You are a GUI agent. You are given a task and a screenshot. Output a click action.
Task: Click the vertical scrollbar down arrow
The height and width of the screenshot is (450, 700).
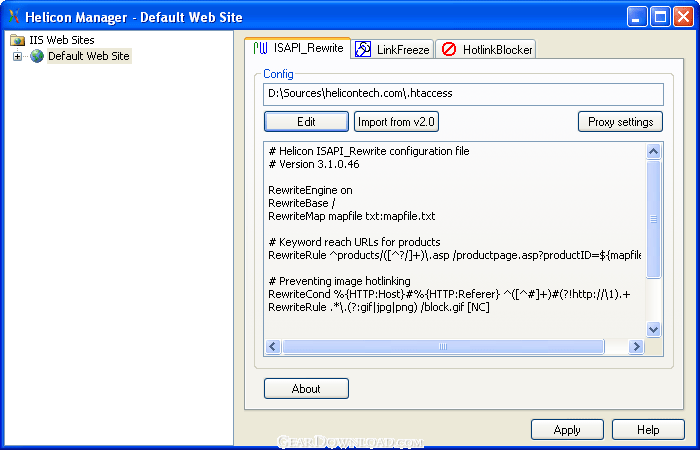654,329
